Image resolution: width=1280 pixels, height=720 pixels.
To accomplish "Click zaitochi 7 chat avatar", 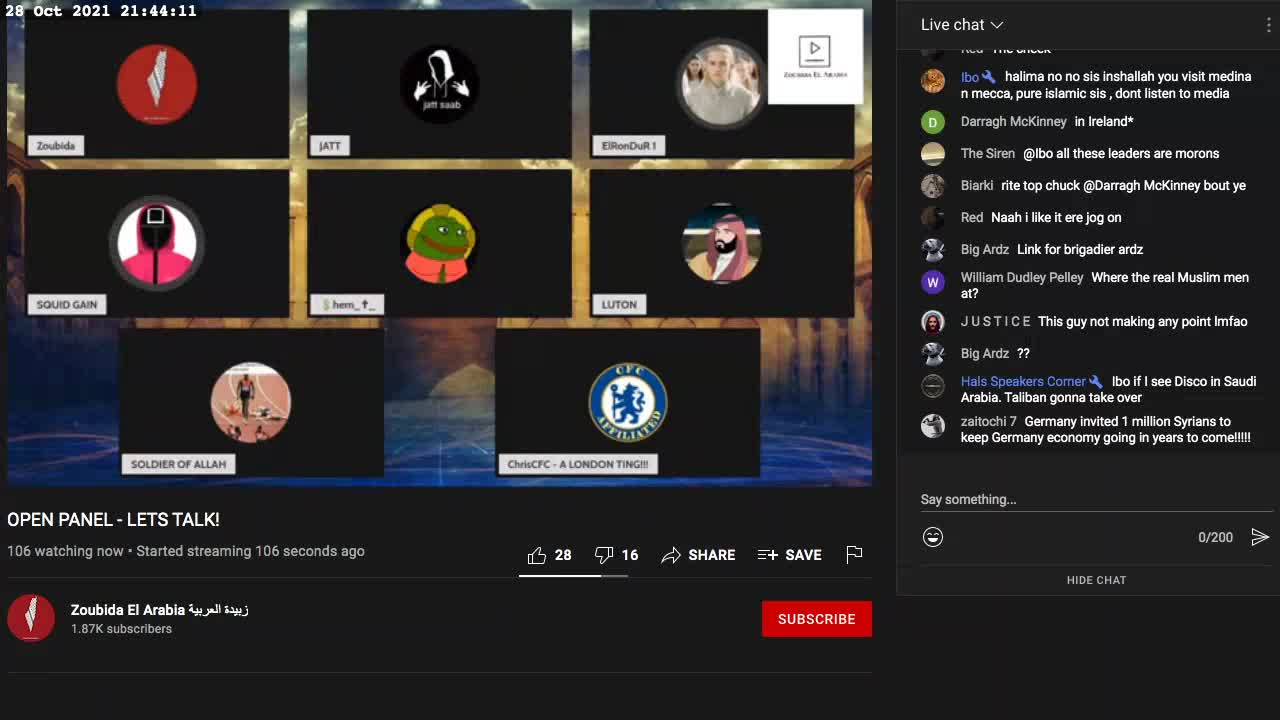I will (x=933, y=426).
